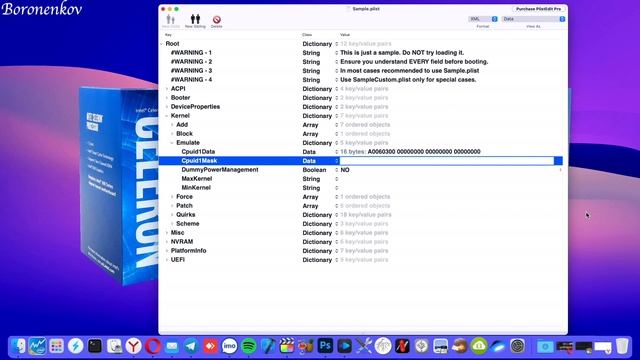Image resolution: width=640 pixels, height=360 pixels.
Task: Expand the Patch array
Action: [x=172, y=205]
